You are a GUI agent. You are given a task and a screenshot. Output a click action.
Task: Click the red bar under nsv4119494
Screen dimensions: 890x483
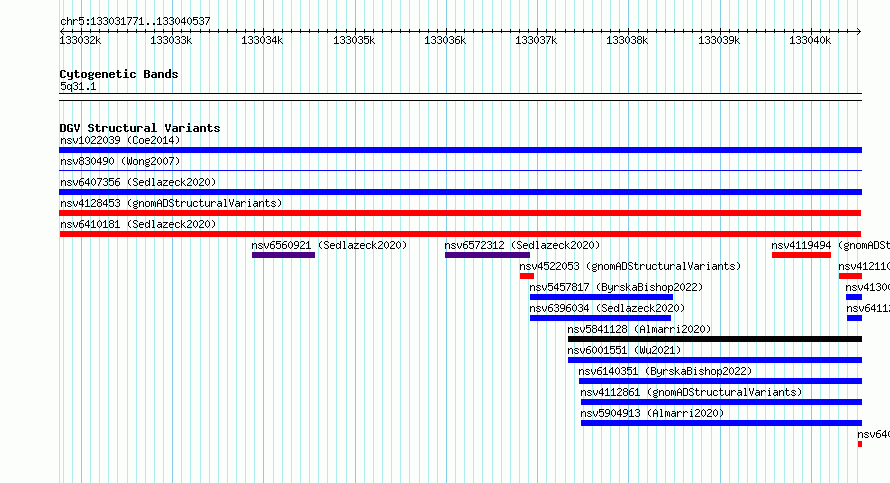pos(801,255)
